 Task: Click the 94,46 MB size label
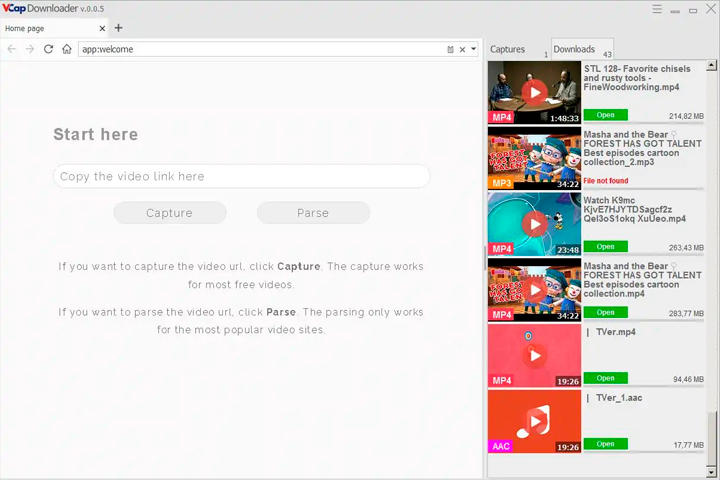coord(688,379)
